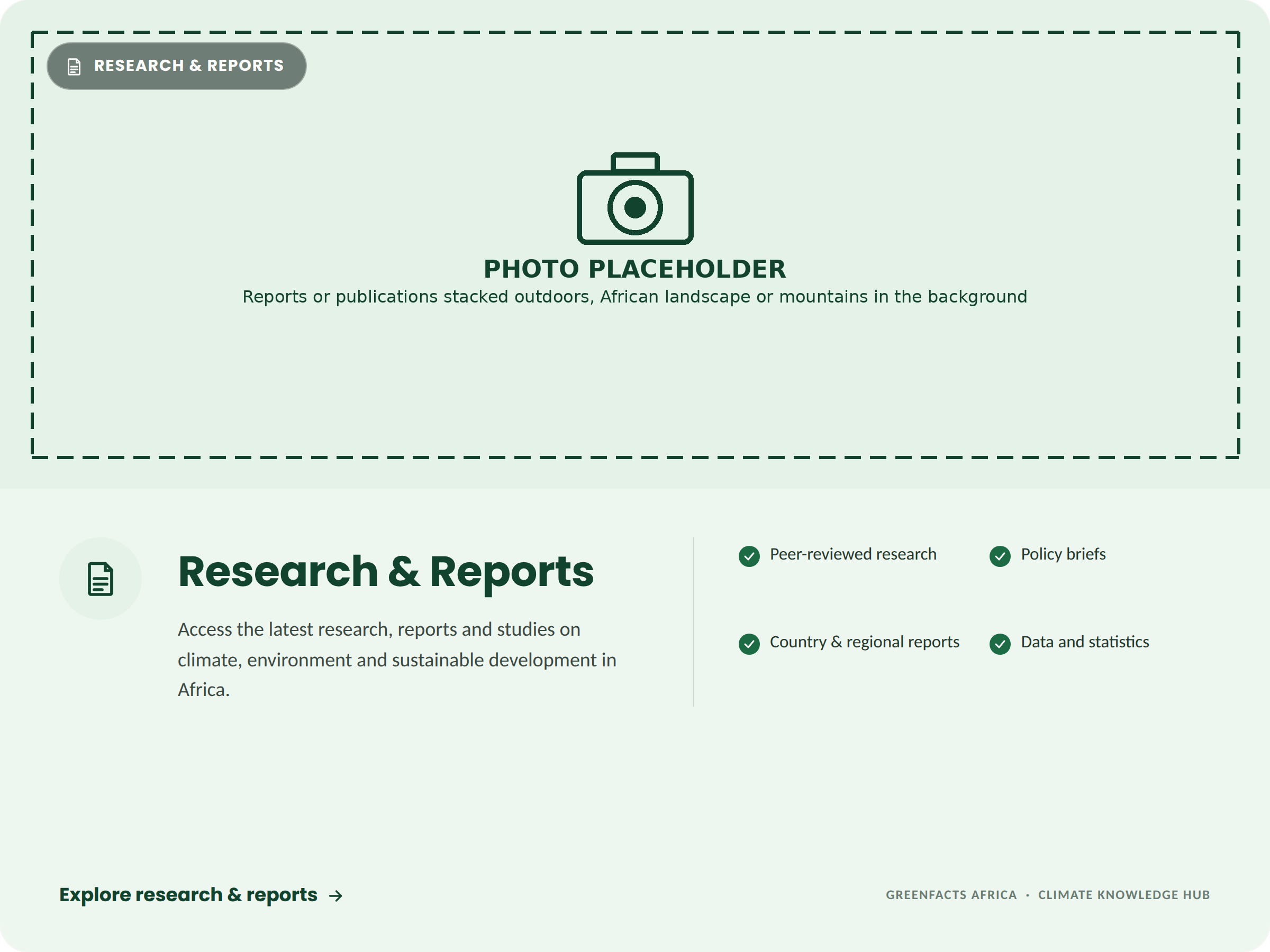Click the checkmark beside Data and statistics
The height and width of the screenshot is (952, 1270).
point(1000,644)
